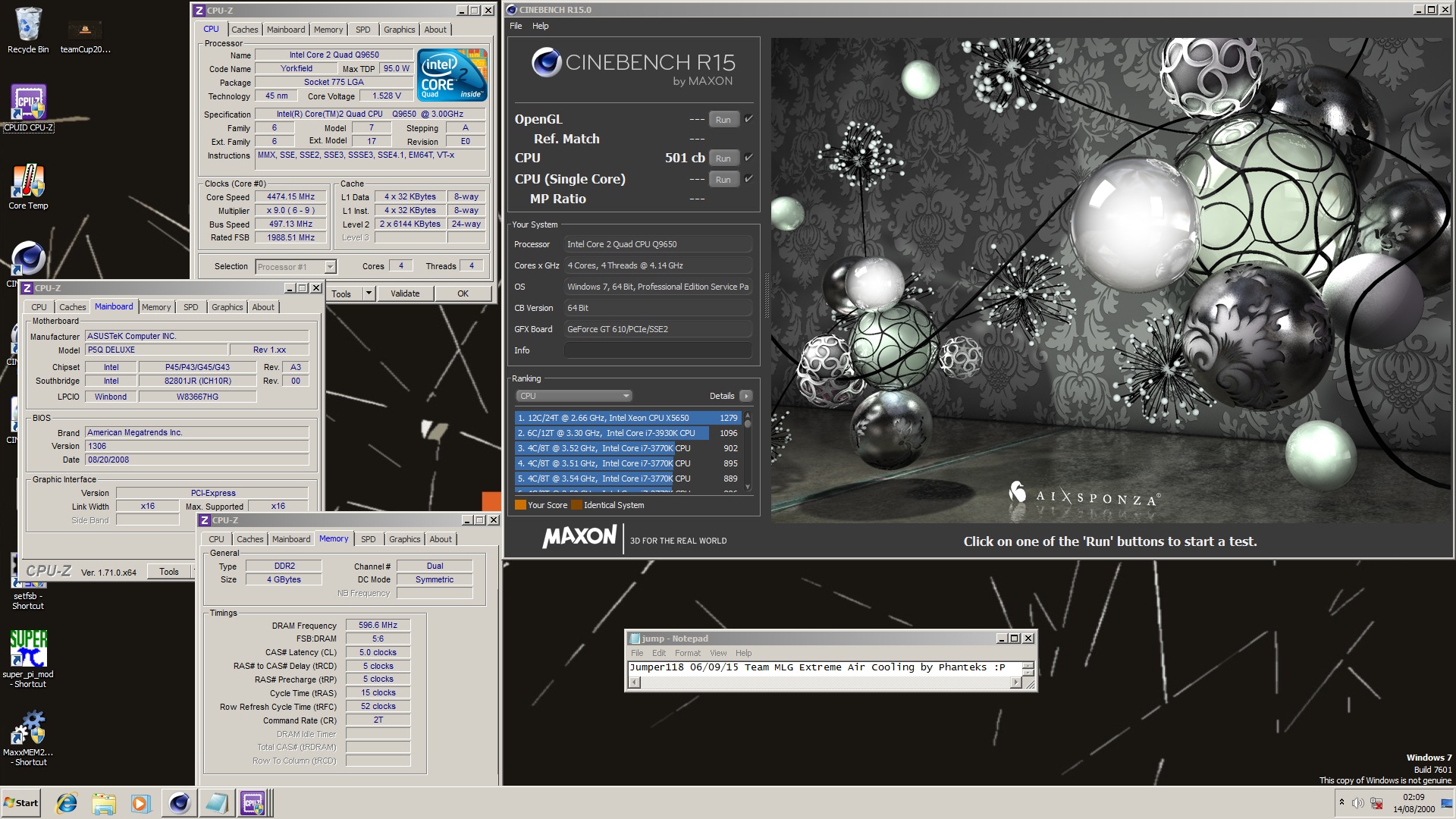The height and width of the screenshot is (819, 1456).
Task: Click Notepad horizontal scrollbar right arrow
Action: pos(1016,682)
